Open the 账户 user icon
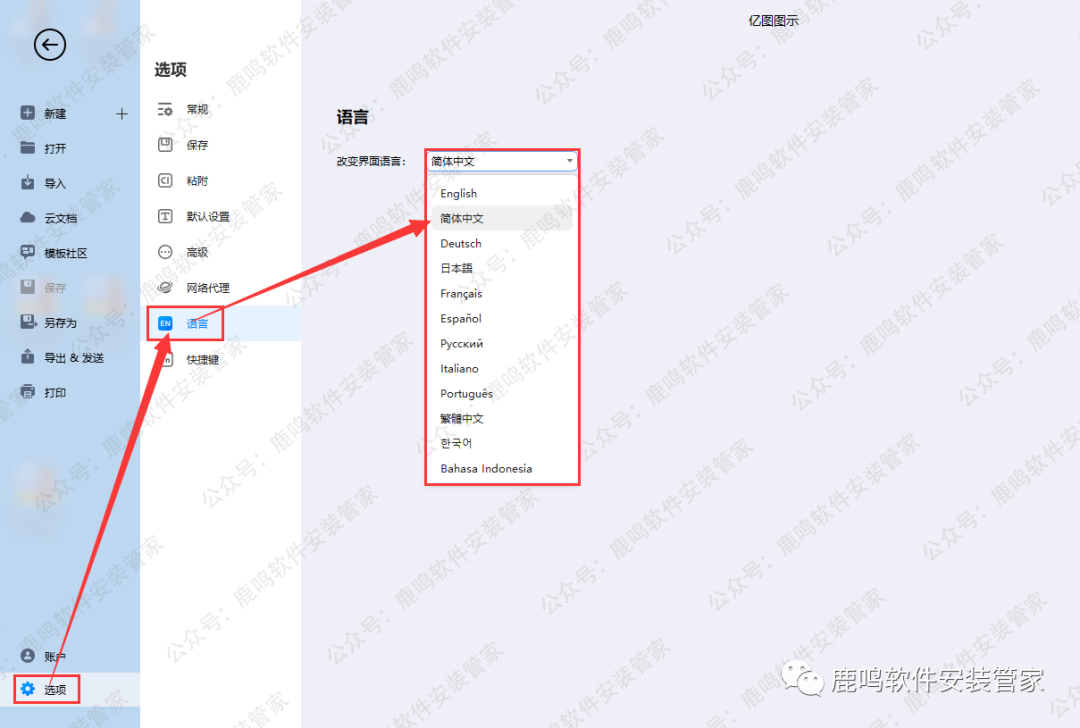1080x728 pixels. coord(28,656)
